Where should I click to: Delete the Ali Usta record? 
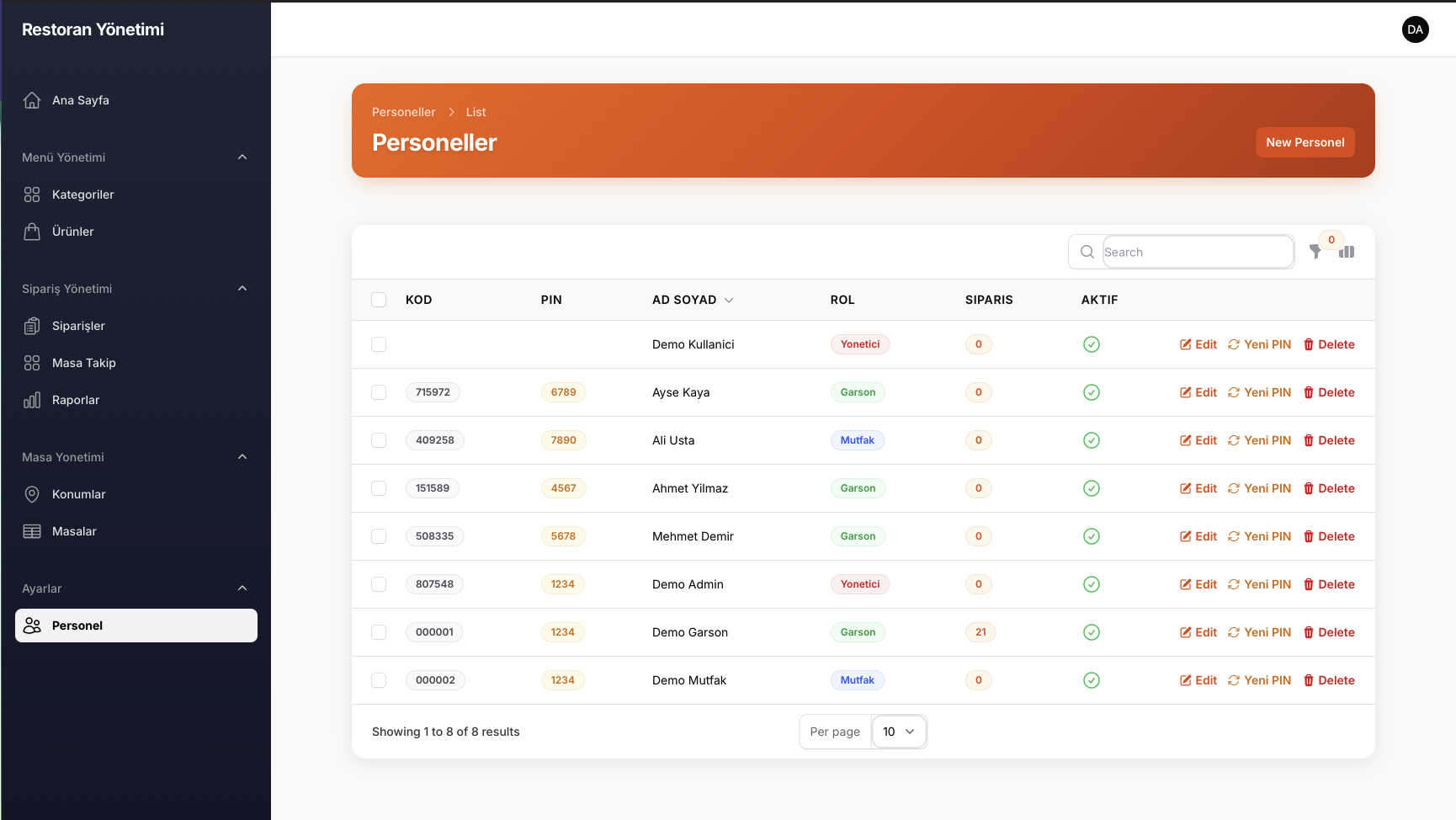click(x=1329, y=440)
